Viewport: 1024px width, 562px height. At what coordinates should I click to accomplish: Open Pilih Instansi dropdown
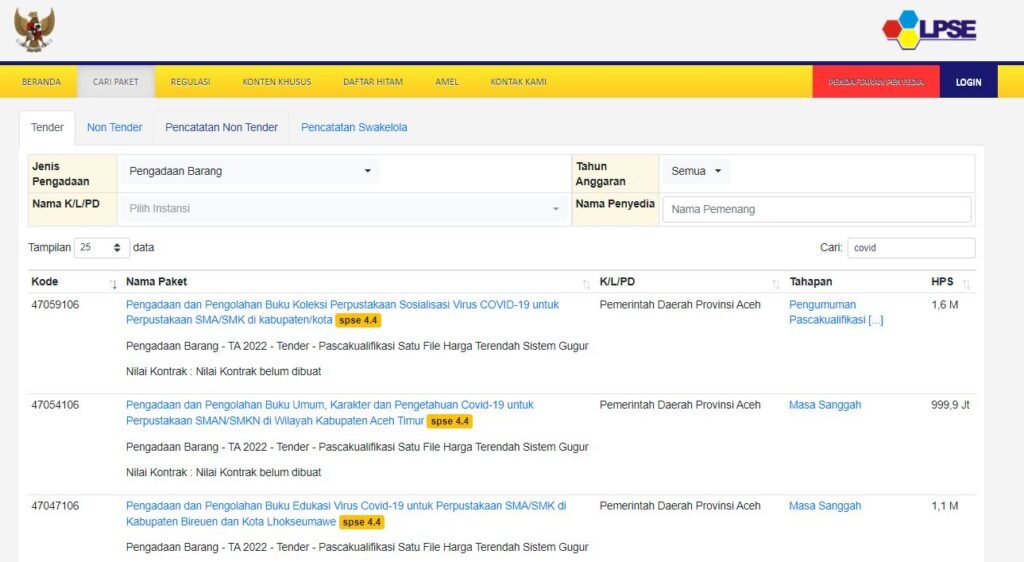click(x=343, y=209)
